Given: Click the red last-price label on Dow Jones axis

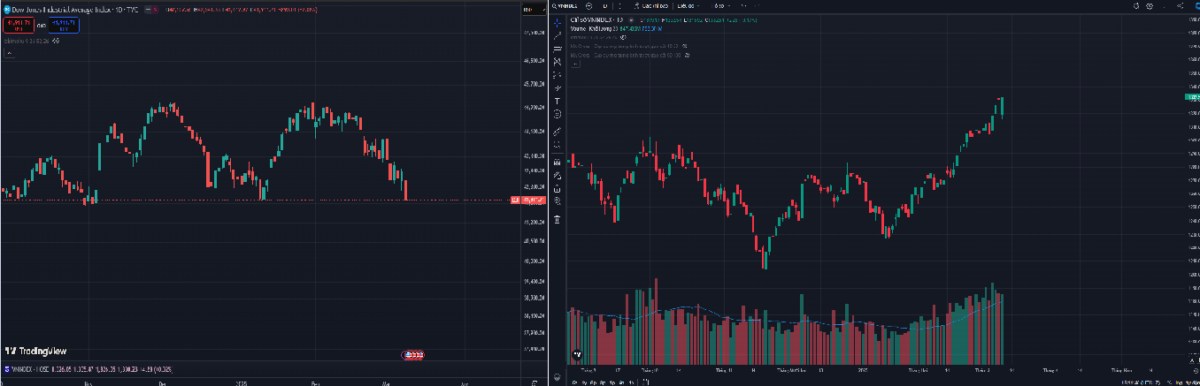Looking at the screenshot, I should pyautogui.click(x=527, y=201).
